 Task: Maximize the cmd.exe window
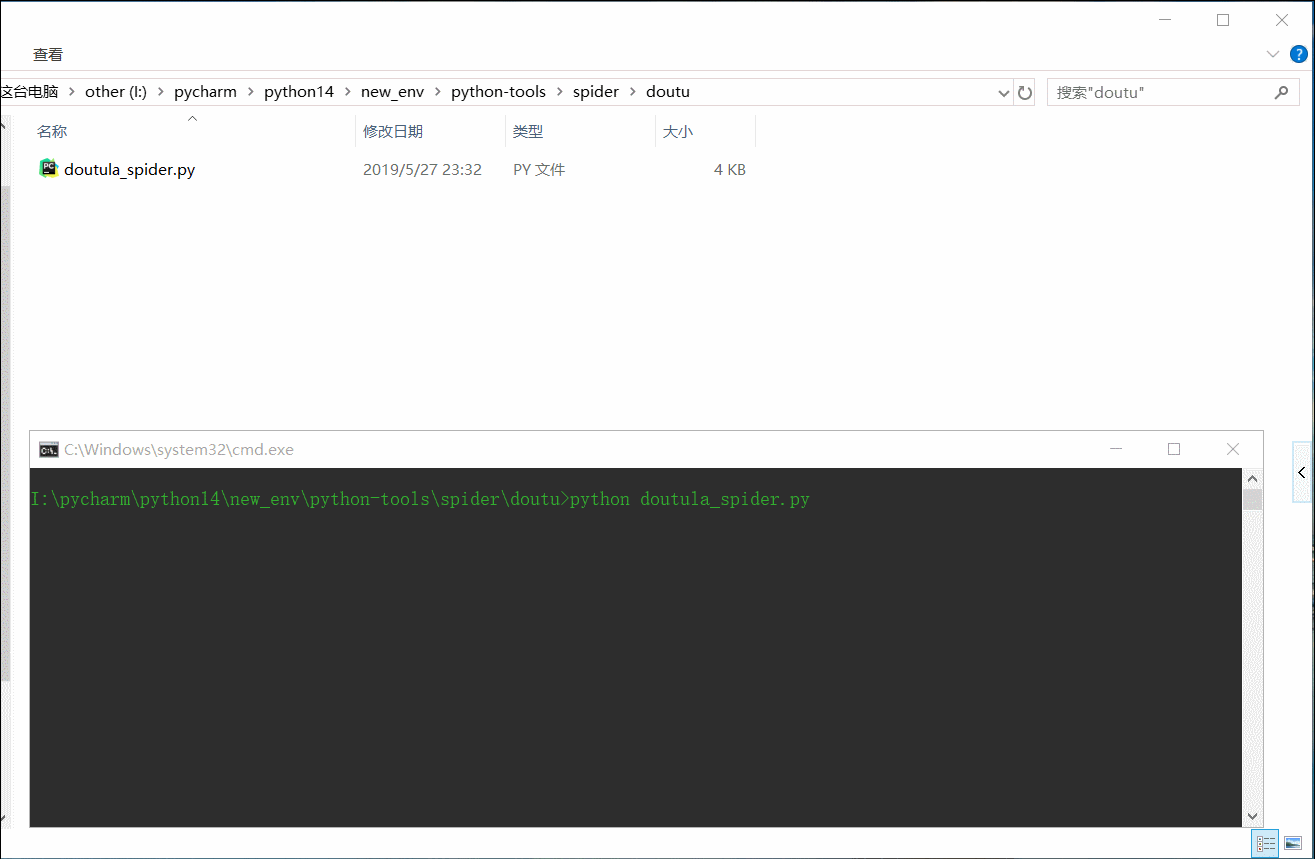1174,449
